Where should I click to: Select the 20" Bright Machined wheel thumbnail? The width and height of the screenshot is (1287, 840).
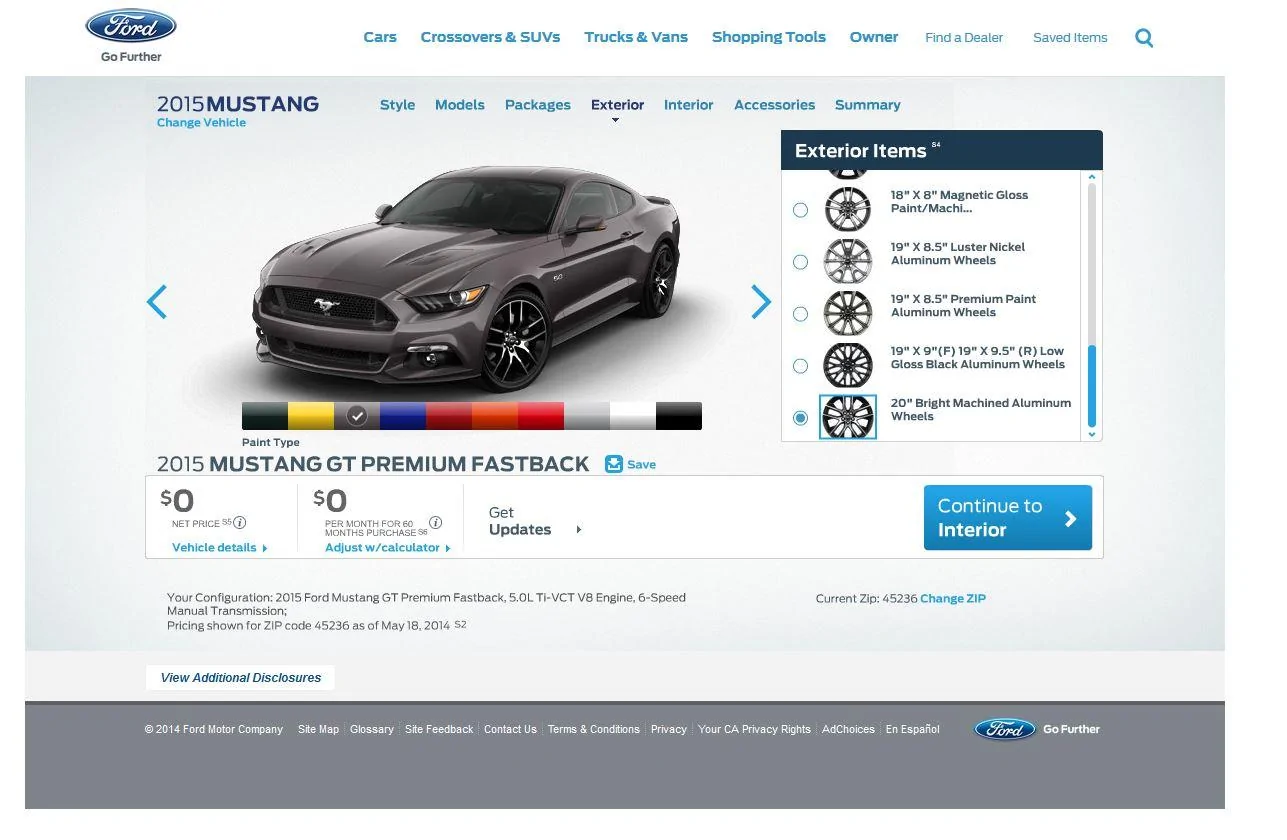click(x=848, y=417)
